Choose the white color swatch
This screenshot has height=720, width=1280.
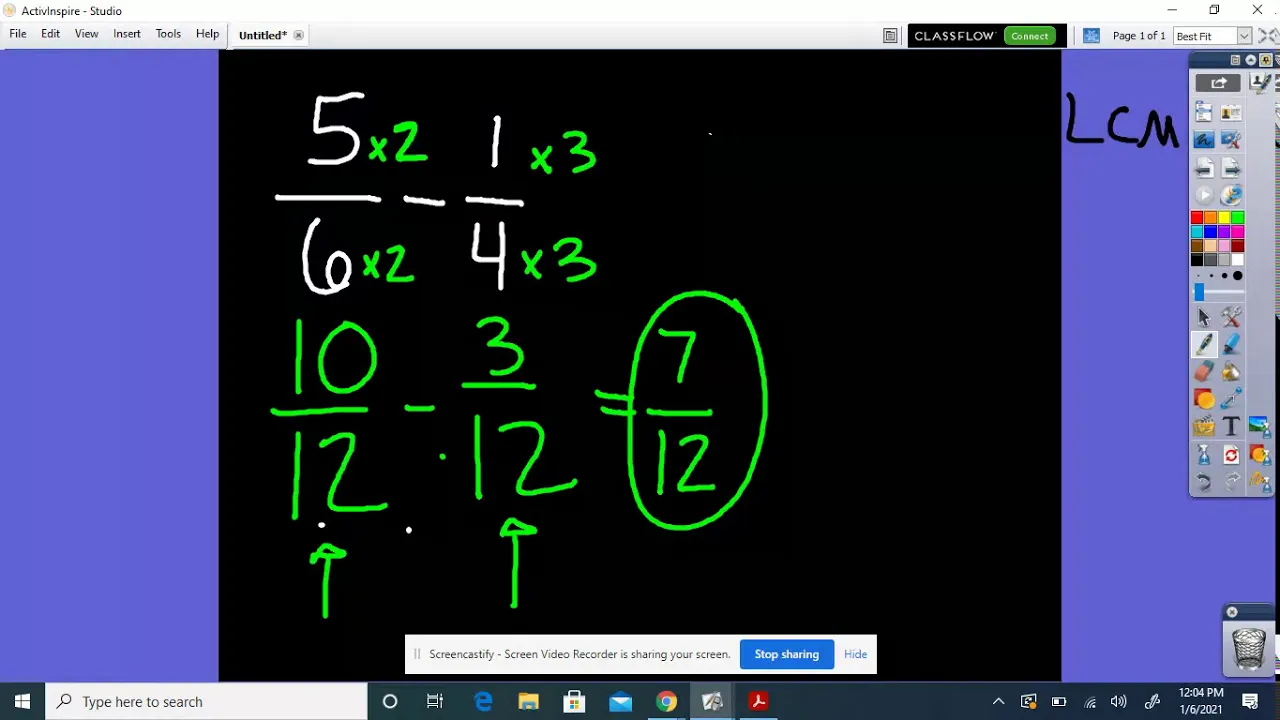1237,259
